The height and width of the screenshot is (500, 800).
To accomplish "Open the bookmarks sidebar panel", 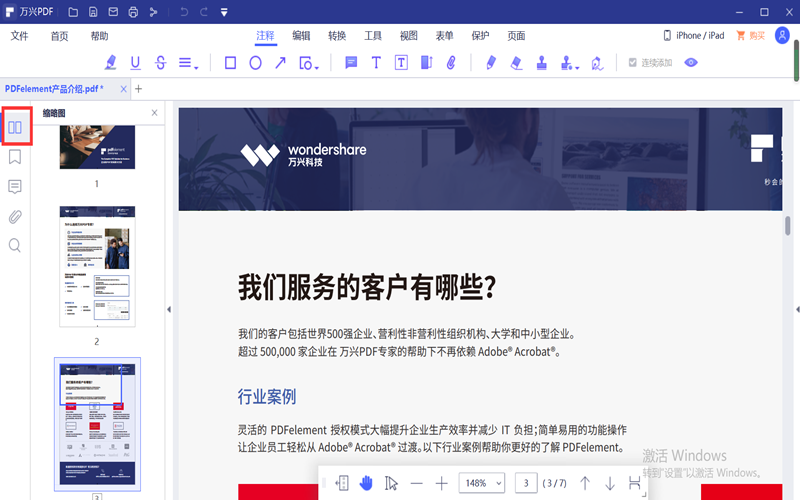I will click(15, 157).
